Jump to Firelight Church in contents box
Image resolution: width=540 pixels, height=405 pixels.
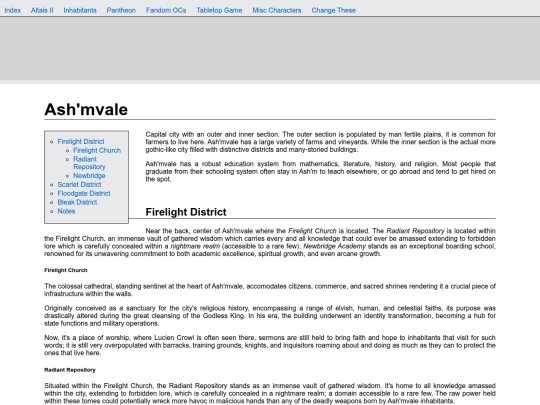coord(97,150)
